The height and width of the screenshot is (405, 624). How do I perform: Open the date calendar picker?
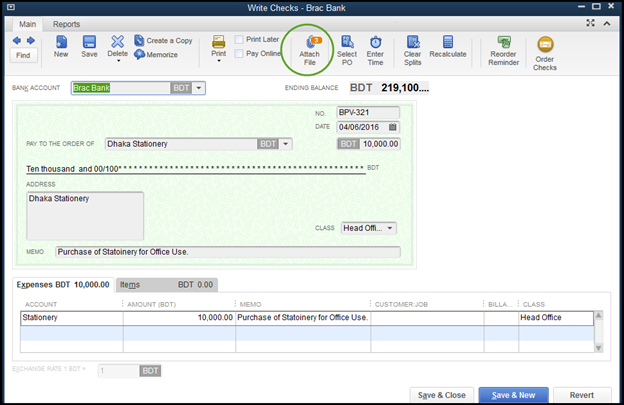393,127
